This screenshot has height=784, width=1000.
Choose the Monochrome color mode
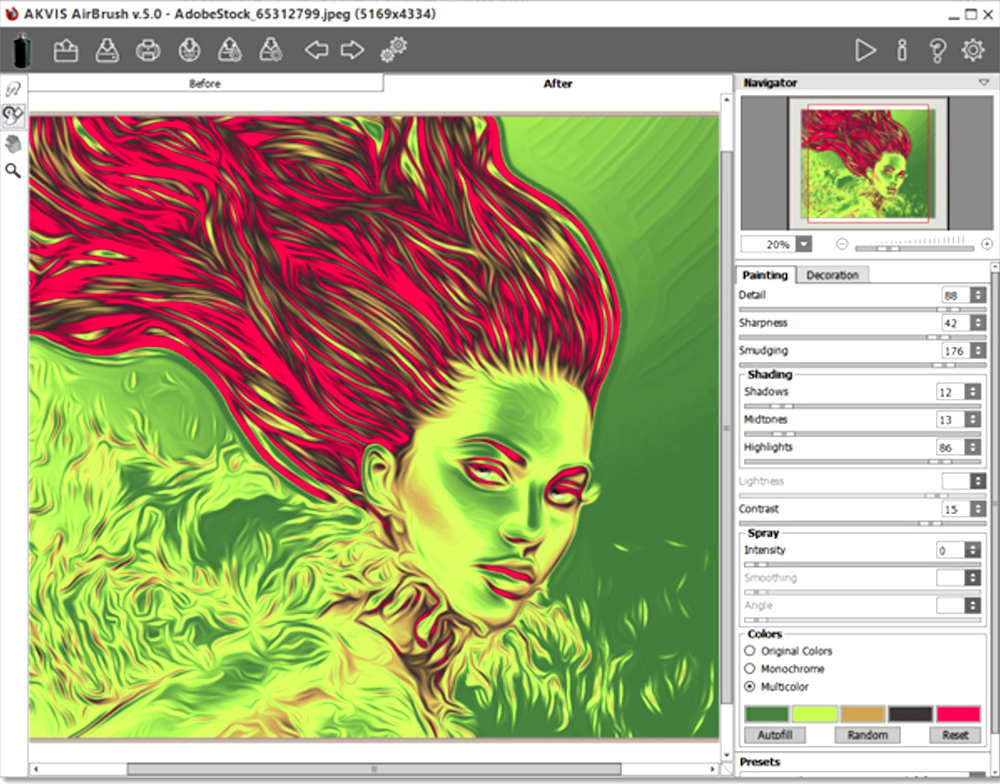(750, 668)
